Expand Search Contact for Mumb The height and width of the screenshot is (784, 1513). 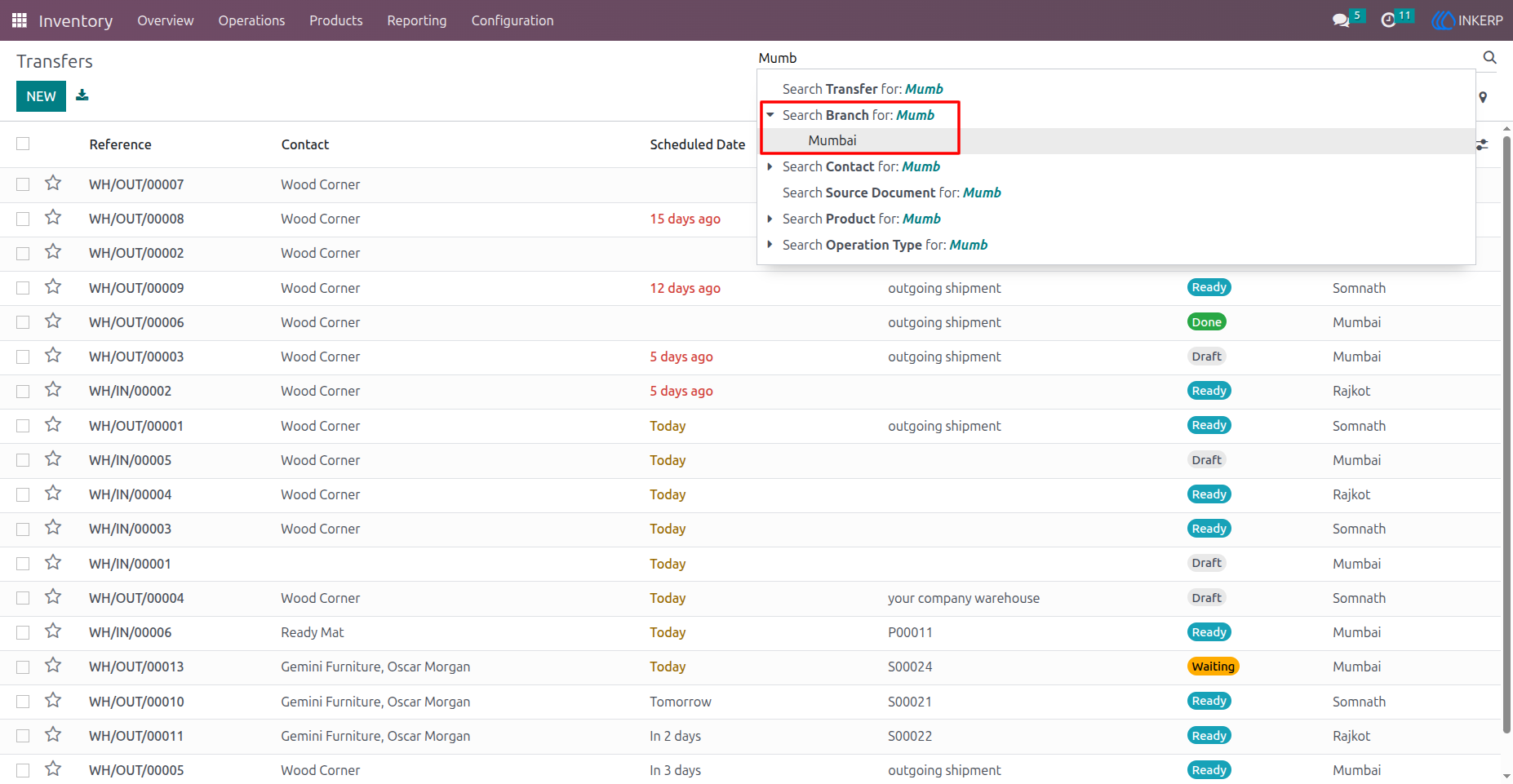pyautogui.click(x=770, y=166)
